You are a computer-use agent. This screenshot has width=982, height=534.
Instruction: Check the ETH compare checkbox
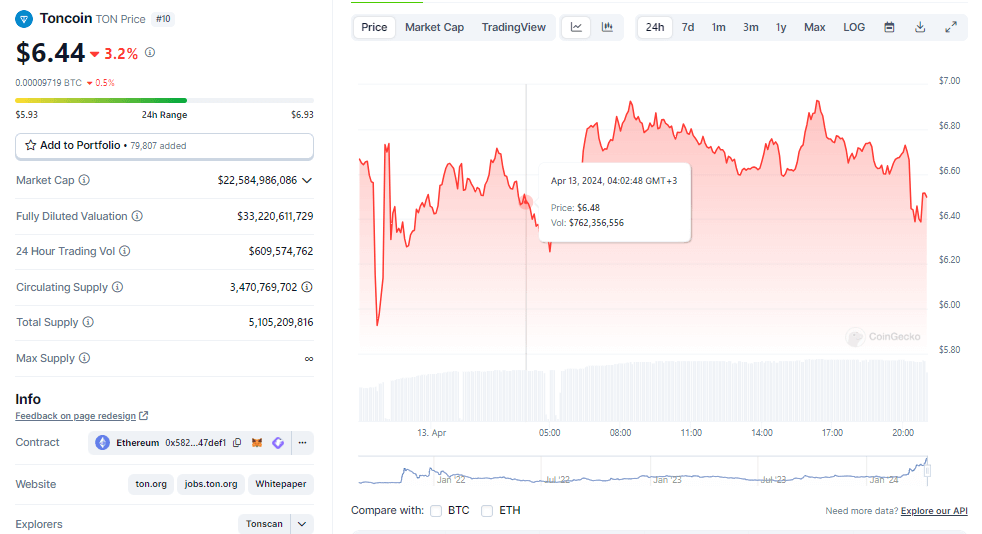click(x=487, y=511)
